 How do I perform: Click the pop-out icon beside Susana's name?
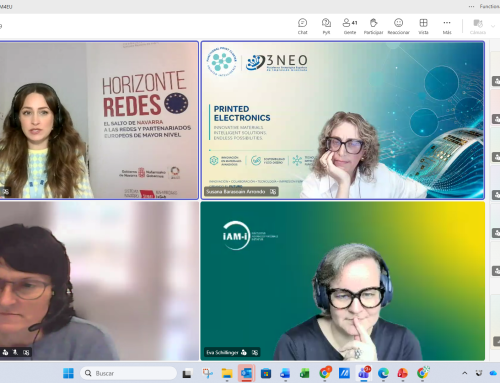click(273, 192)
